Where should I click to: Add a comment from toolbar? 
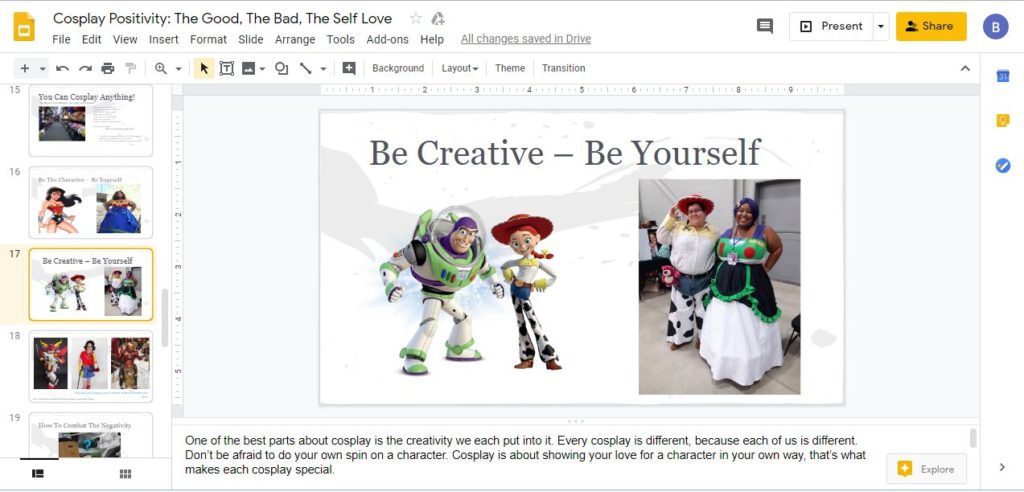coord(349,68)
